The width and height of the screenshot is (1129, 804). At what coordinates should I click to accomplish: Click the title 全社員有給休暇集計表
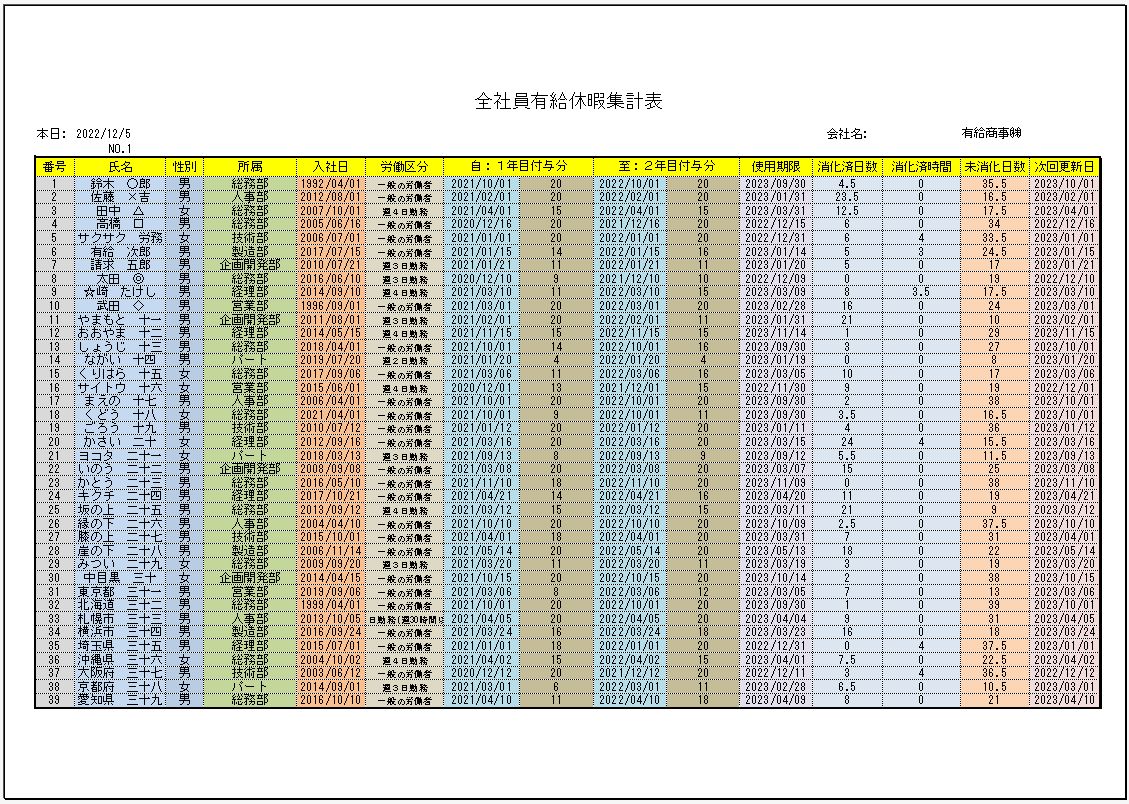(x=569, y=101)
